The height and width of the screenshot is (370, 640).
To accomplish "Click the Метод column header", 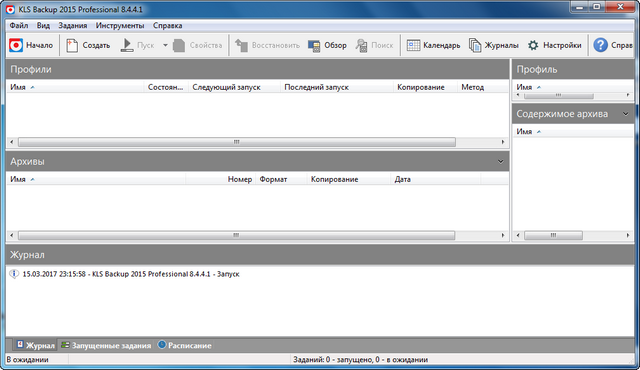I will [482, 87].
